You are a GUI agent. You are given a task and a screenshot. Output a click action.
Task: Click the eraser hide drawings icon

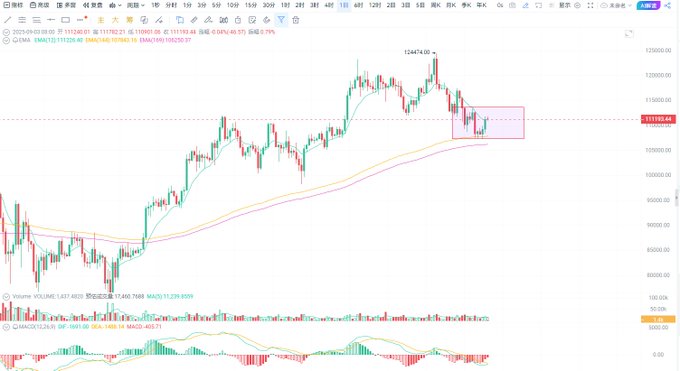[x=267, y=20]
